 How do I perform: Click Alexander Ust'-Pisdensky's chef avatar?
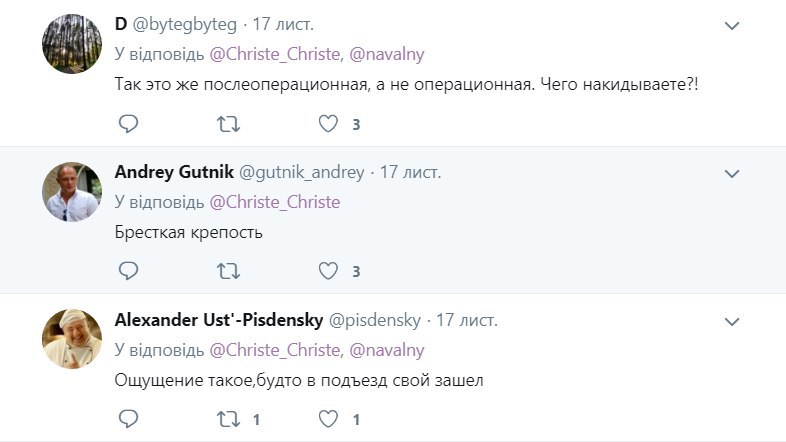(72, 339)
